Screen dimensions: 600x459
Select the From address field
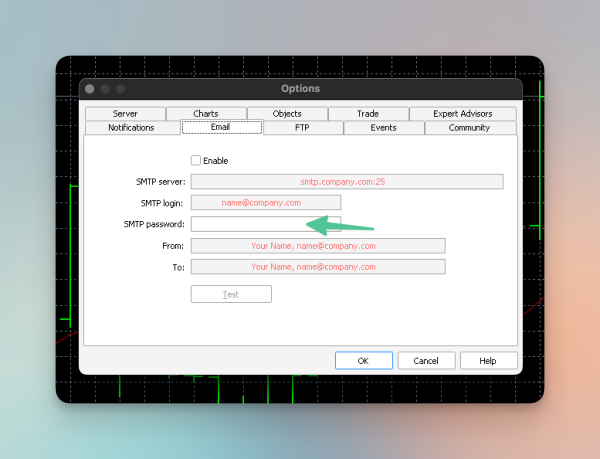pyautogui.click(x=318, y=246)
